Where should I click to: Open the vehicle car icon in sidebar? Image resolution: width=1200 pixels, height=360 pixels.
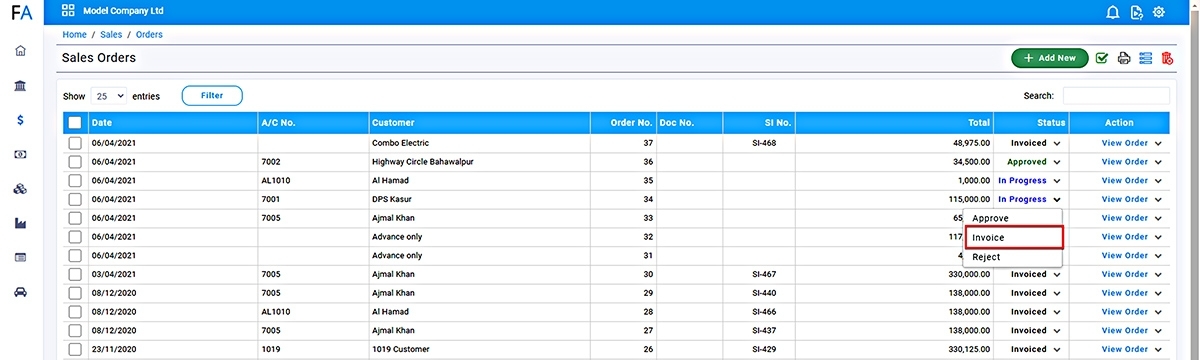pyautogui.click(x=20, y=292)
